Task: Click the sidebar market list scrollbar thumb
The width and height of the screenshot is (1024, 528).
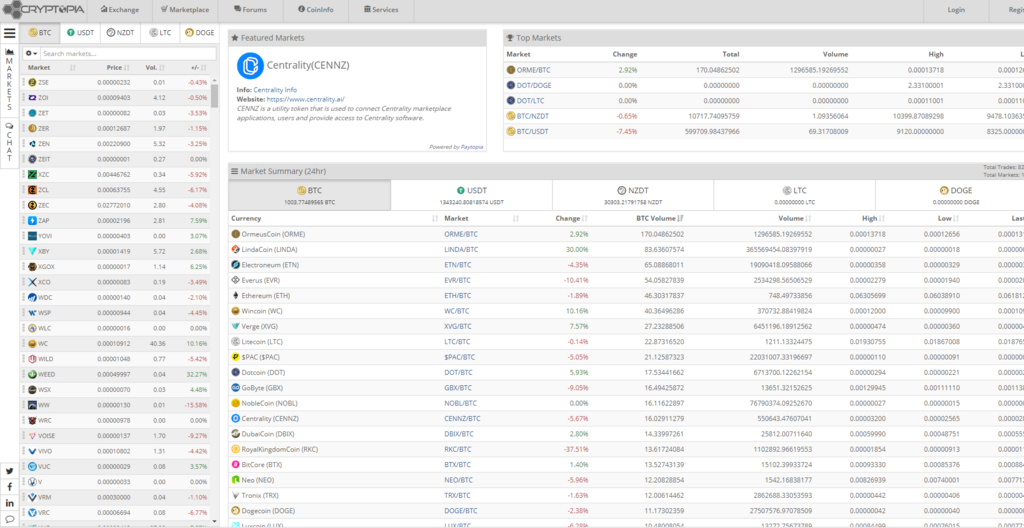Action: point(214,95)
